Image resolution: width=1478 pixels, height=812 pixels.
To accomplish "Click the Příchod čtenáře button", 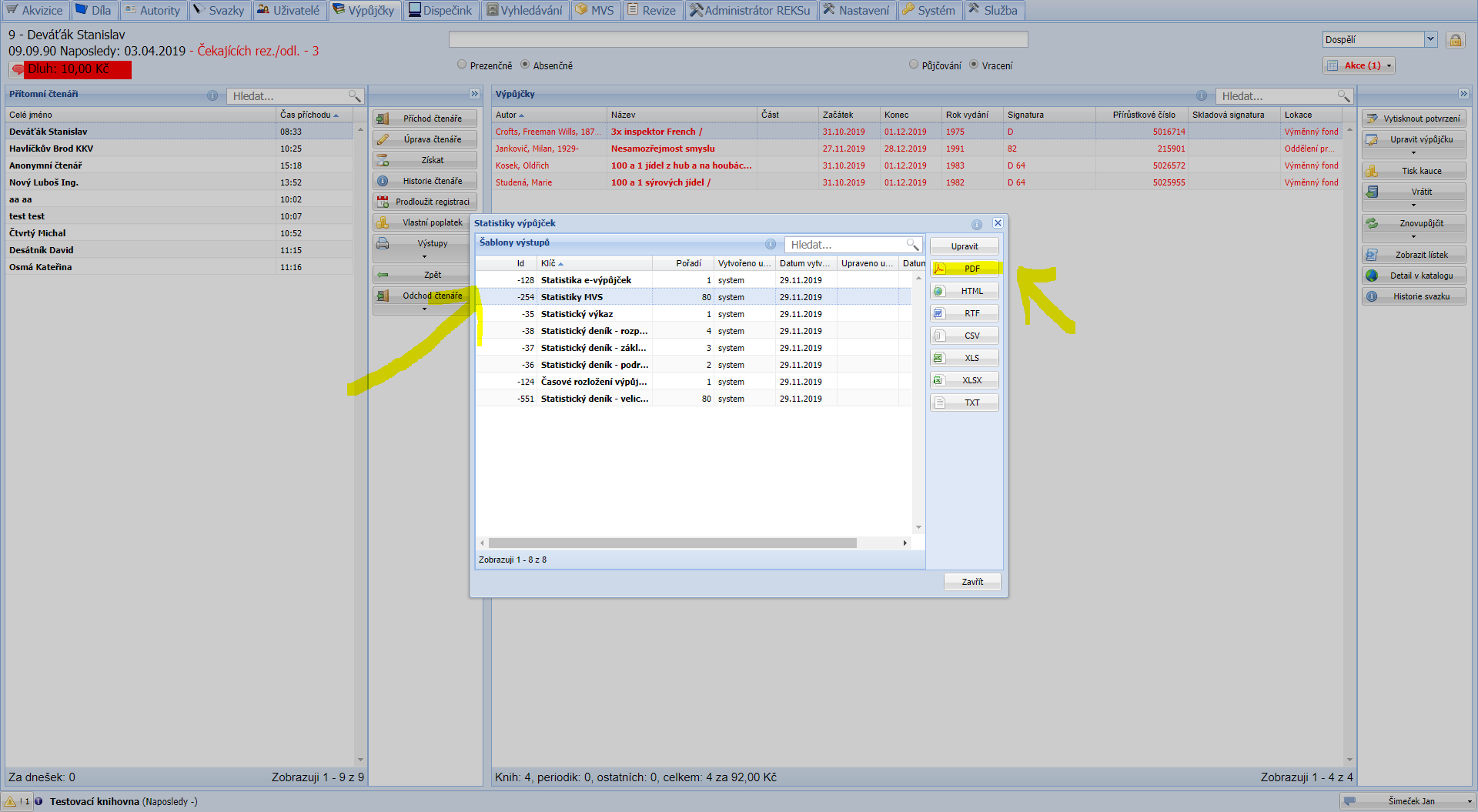I will (425, 119).
